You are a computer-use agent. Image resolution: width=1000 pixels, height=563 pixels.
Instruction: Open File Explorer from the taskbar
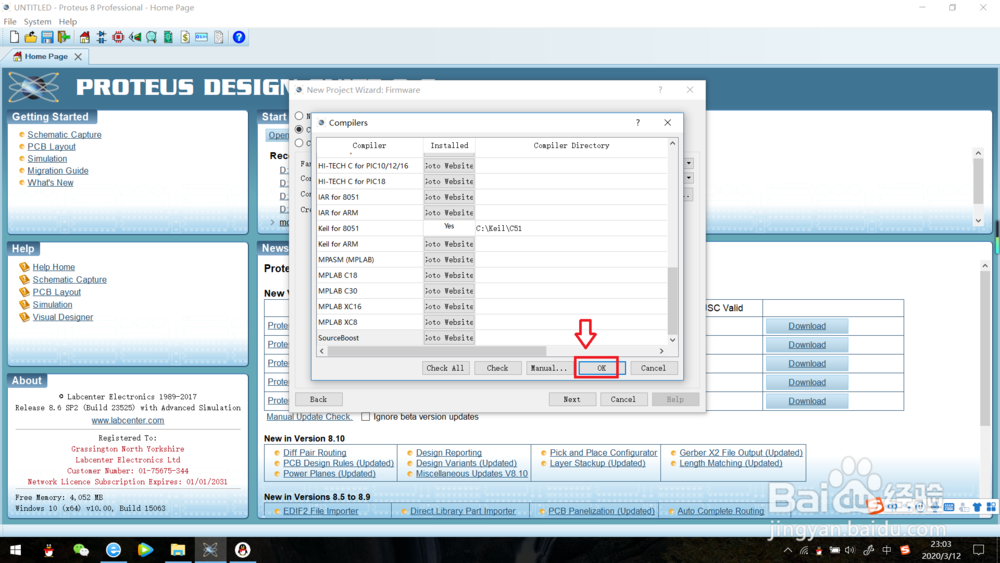pyautogui.click(x=177, y=550)
